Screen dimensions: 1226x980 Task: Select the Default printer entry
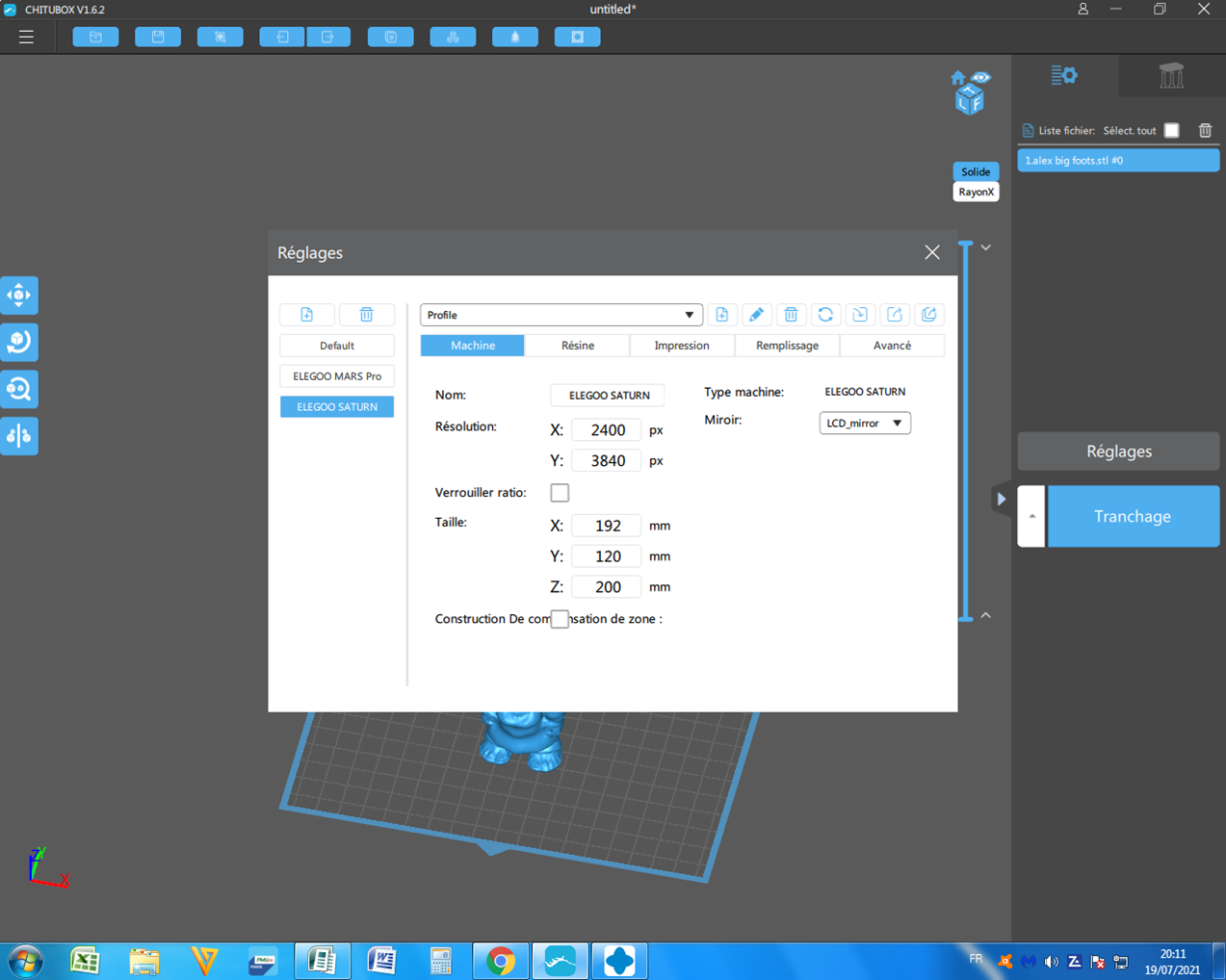coord(337,346)
